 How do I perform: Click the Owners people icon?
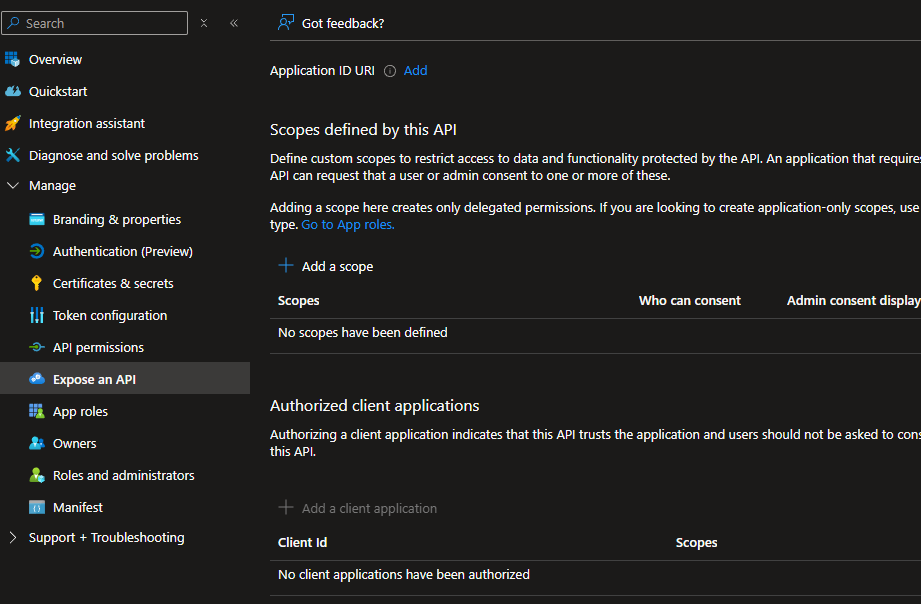36,443
